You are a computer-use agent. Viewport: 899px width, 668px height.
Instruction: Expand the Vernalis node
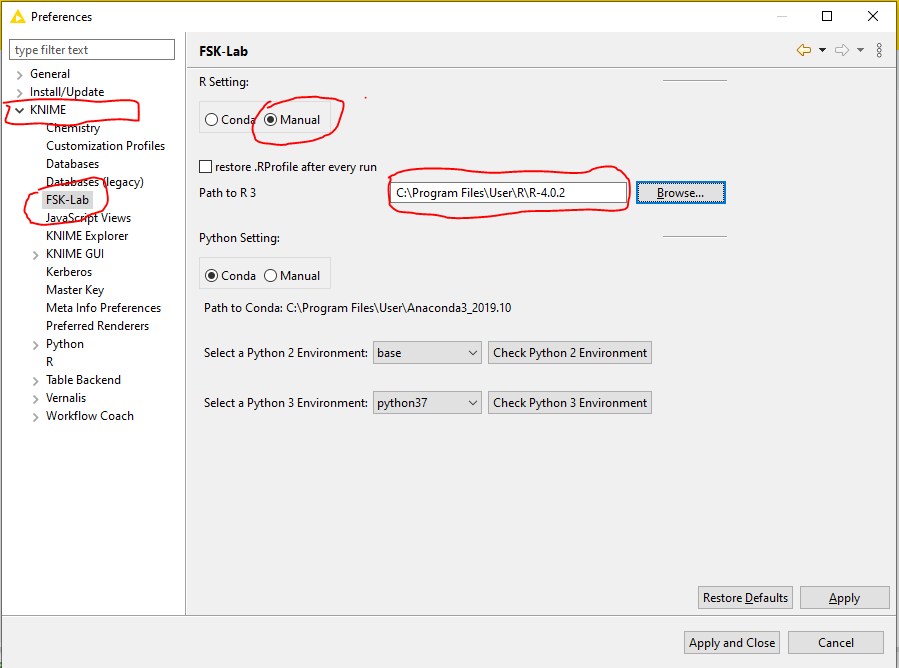[36, 399]
